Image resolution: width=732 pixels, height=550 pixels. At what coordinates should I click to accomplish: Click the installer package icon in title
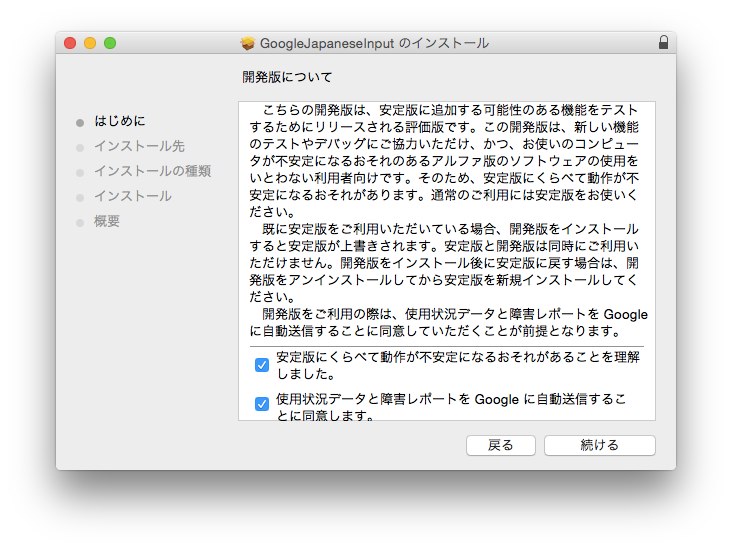coord(247,43)
